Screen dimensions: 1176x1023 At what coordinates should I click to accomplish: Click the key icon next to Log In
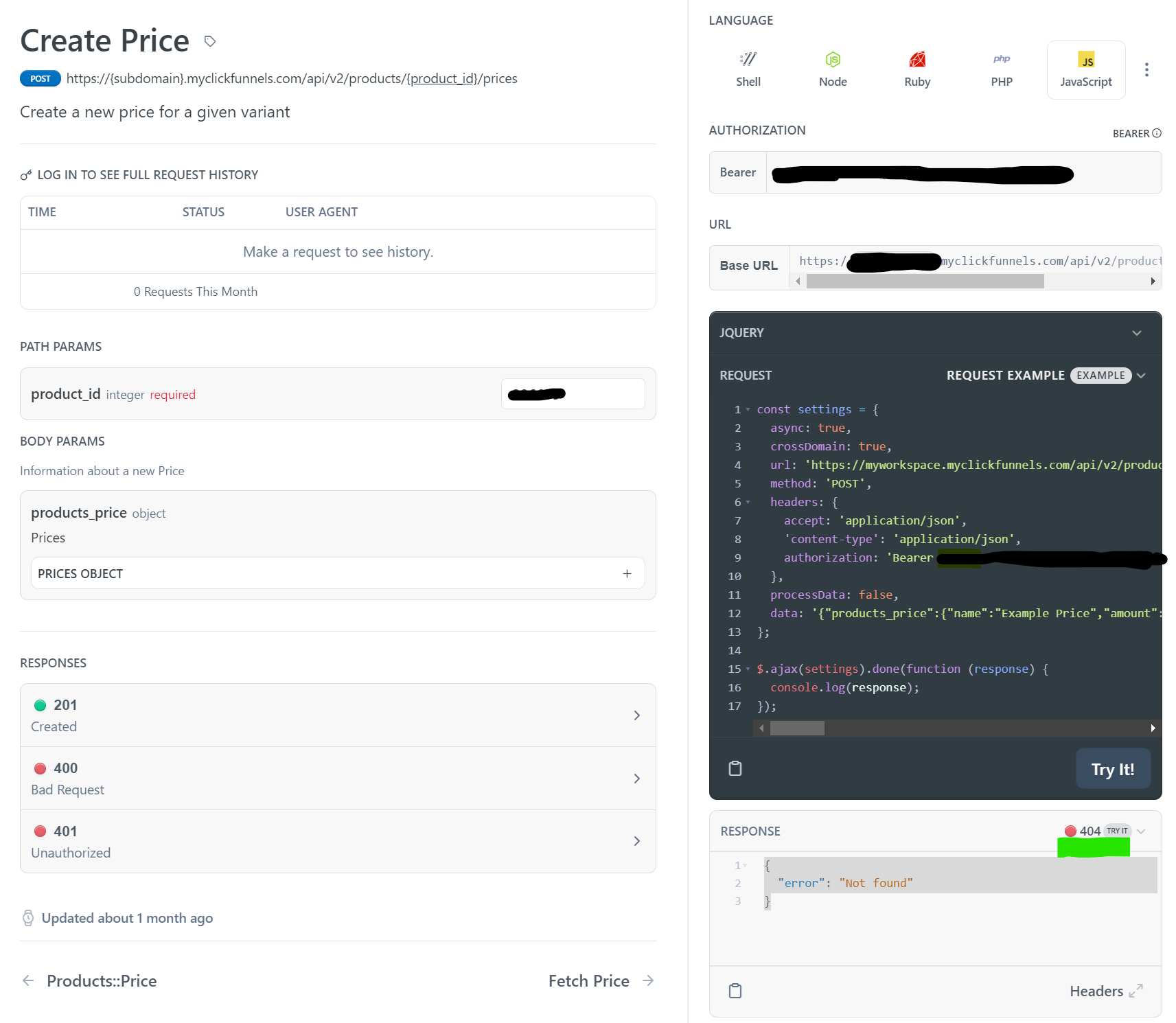pyautogui.click(x=26, y=175)
